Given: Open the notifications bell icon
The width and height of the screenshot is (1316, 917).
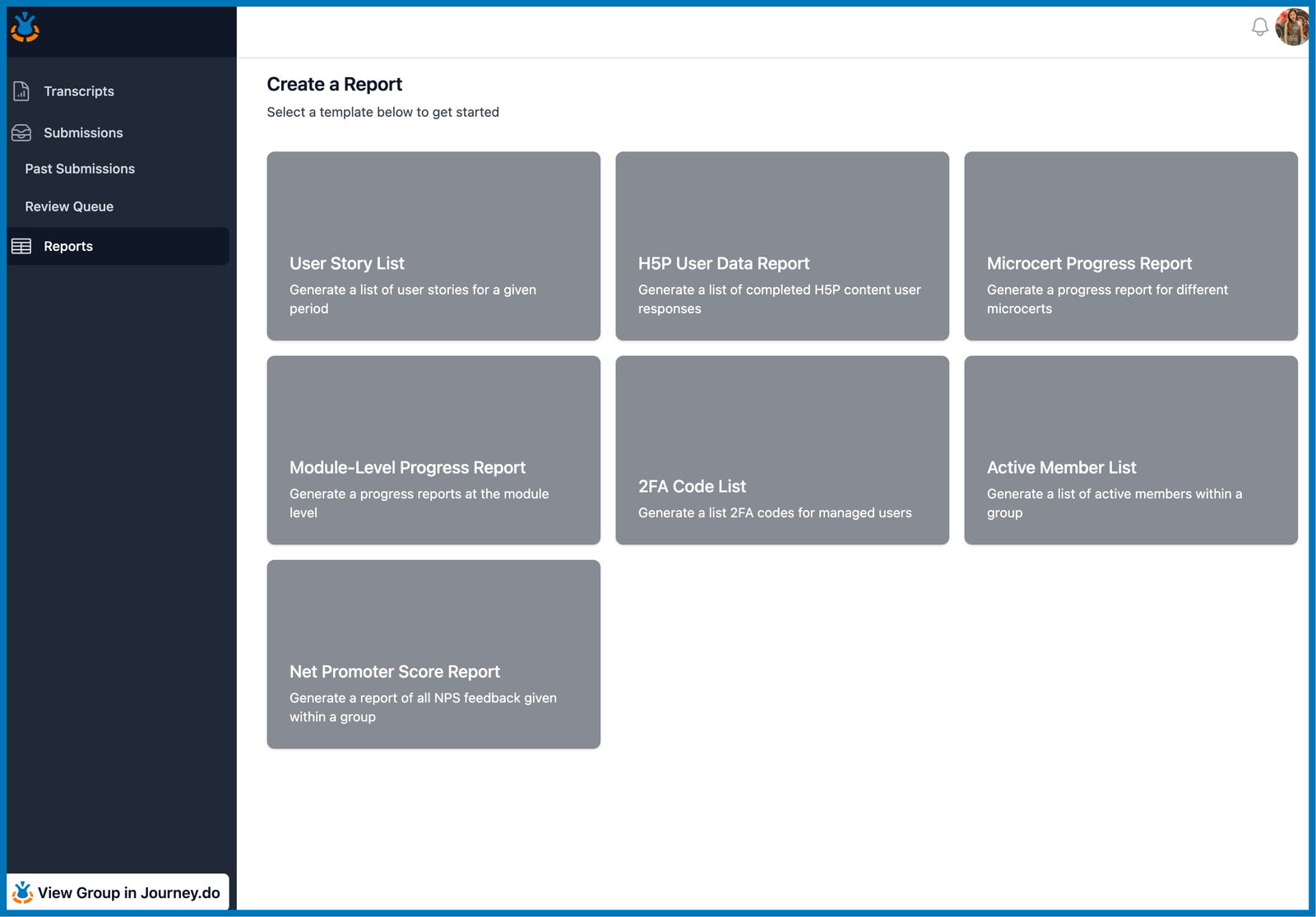Looking at the screenshot, I should pos(1259,27).
